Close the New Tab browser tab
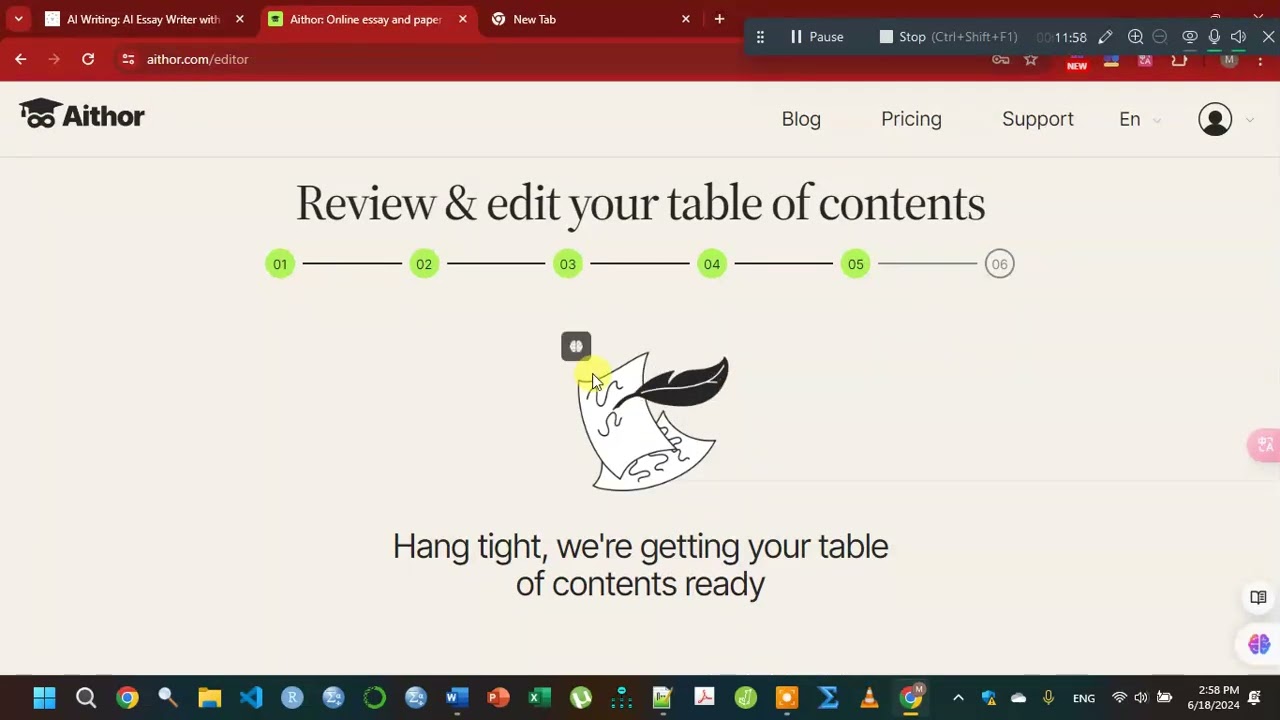The image size is (1280, 720). click(x=686, y=19)
